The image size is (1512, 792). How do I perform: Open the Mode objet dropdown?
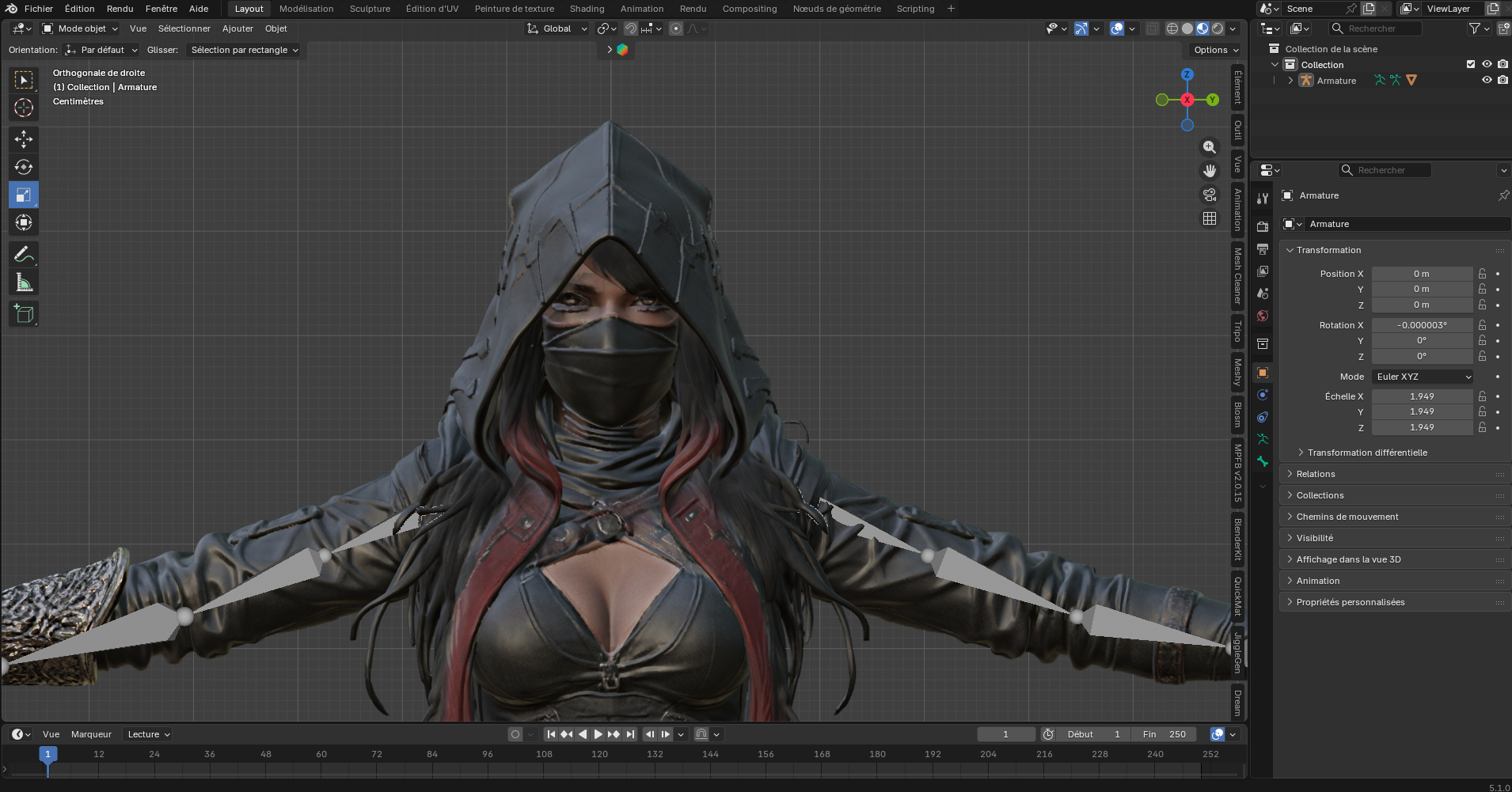click(x=80, y=28)
